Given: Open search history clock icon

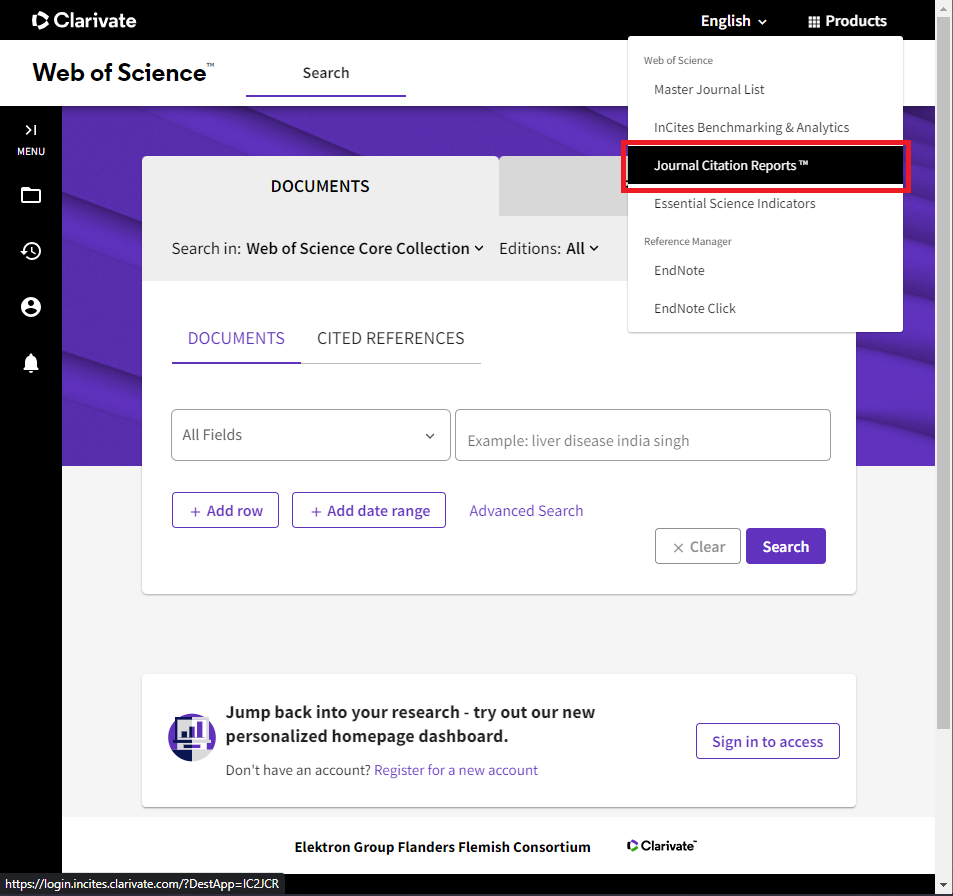Looking at the screenshot, I should (31, 251).
